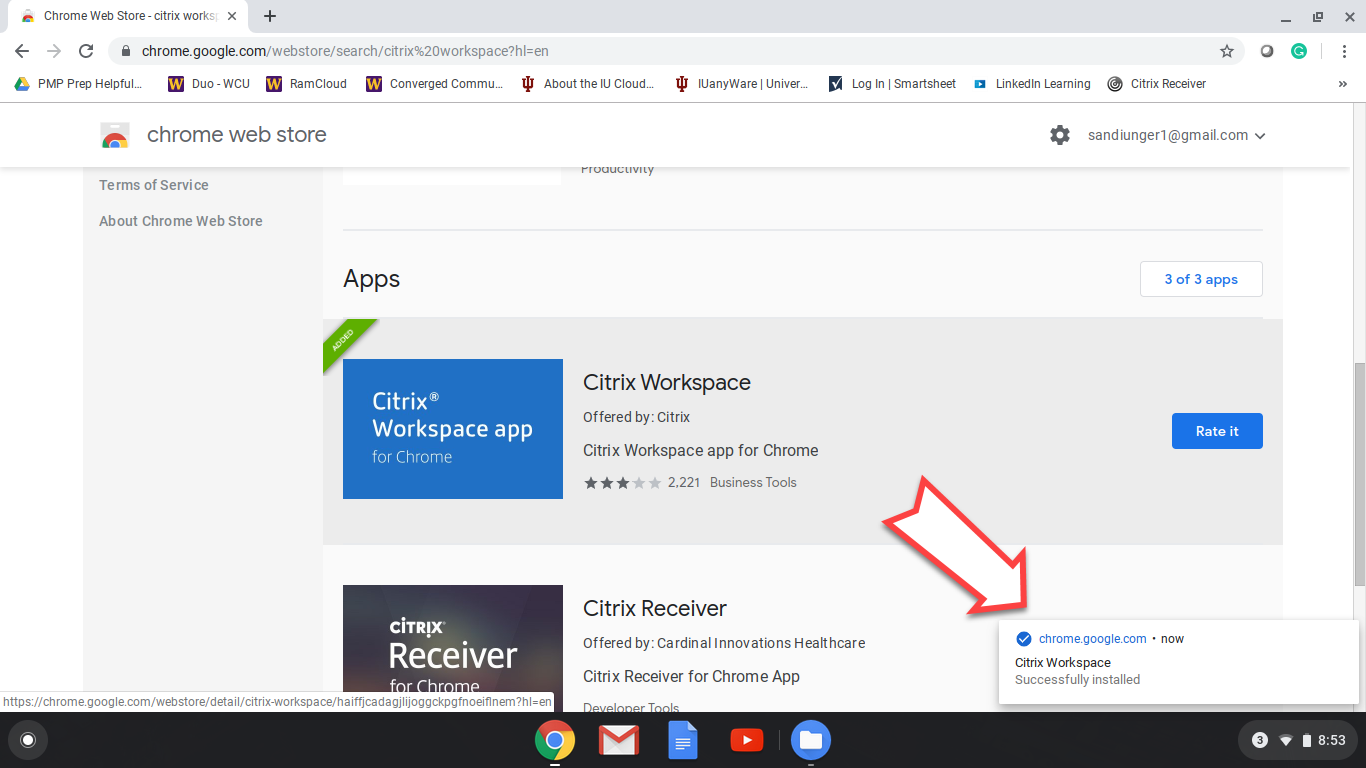The width and height of the screenshot is (1366, 768).
Task: Open the Files app in the shelf
Action: click(x=810, y=740)
